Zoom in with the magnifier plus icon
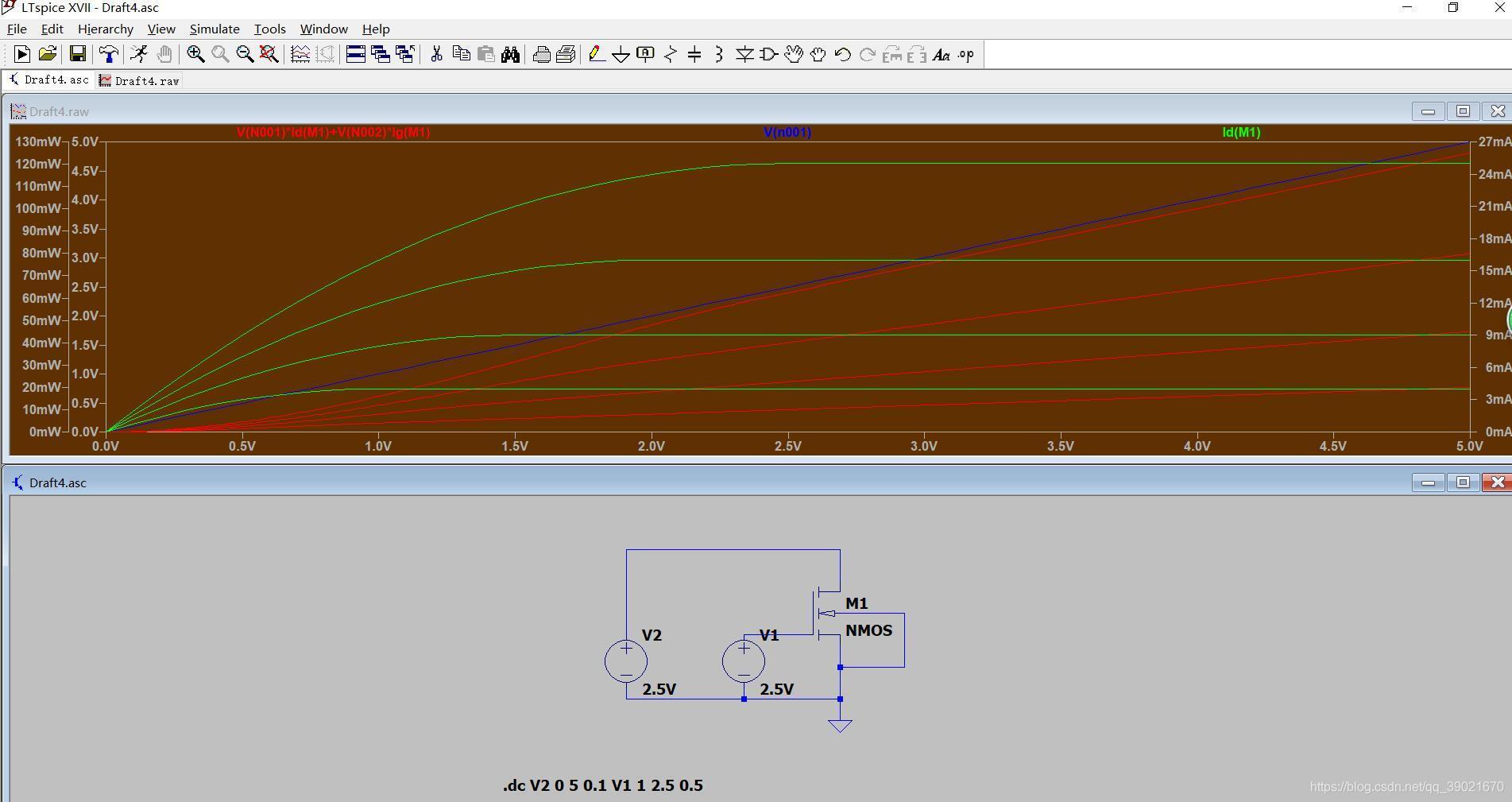1512x802 pixels. (x=195, y=54)
